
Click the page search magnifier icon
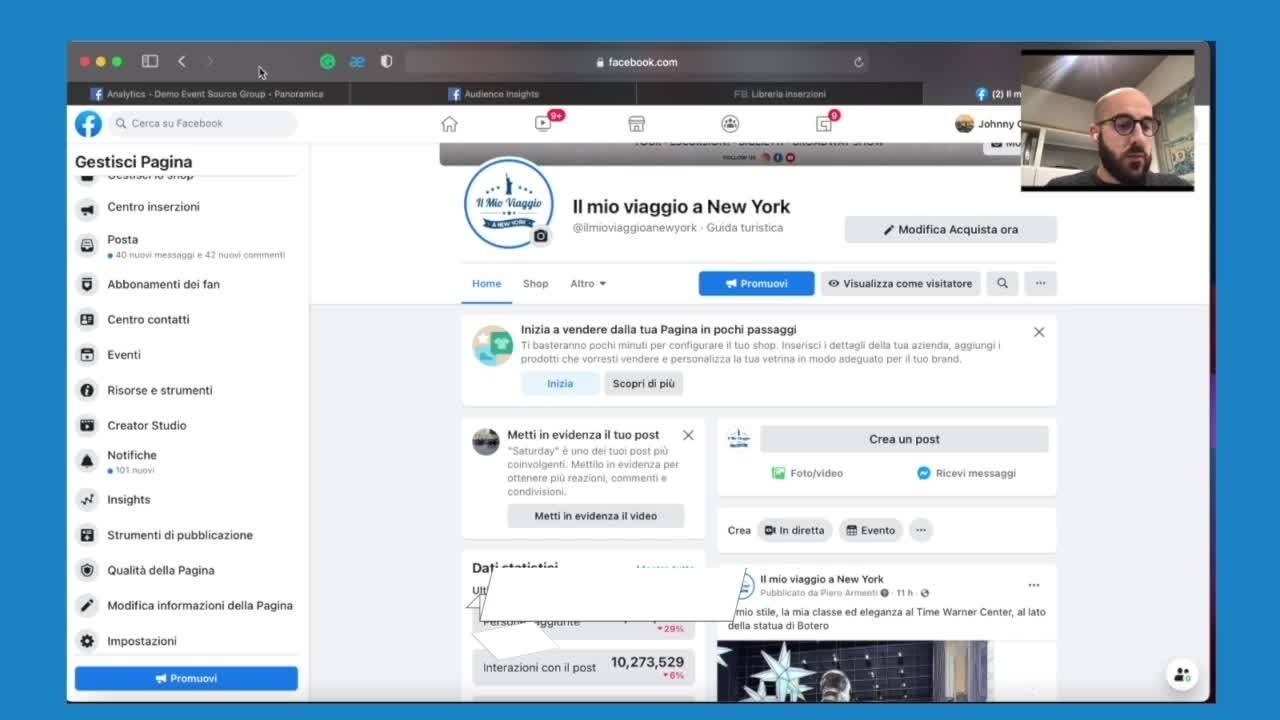(x=1002, y=284)
